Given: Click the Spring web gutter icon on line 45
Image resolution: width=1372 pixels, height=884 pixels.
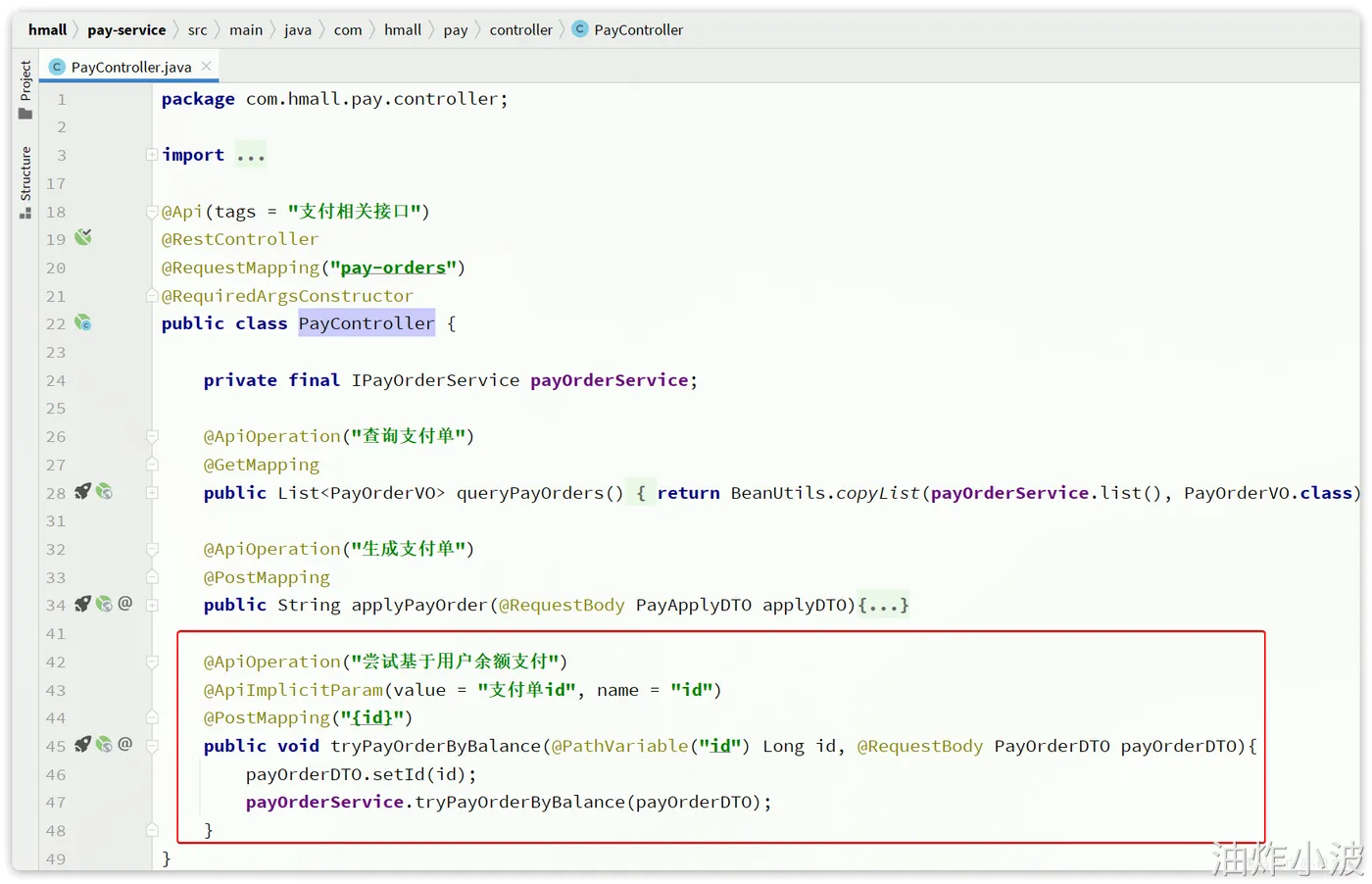Looking at the screenshot, I should click(x=104, y=745).
